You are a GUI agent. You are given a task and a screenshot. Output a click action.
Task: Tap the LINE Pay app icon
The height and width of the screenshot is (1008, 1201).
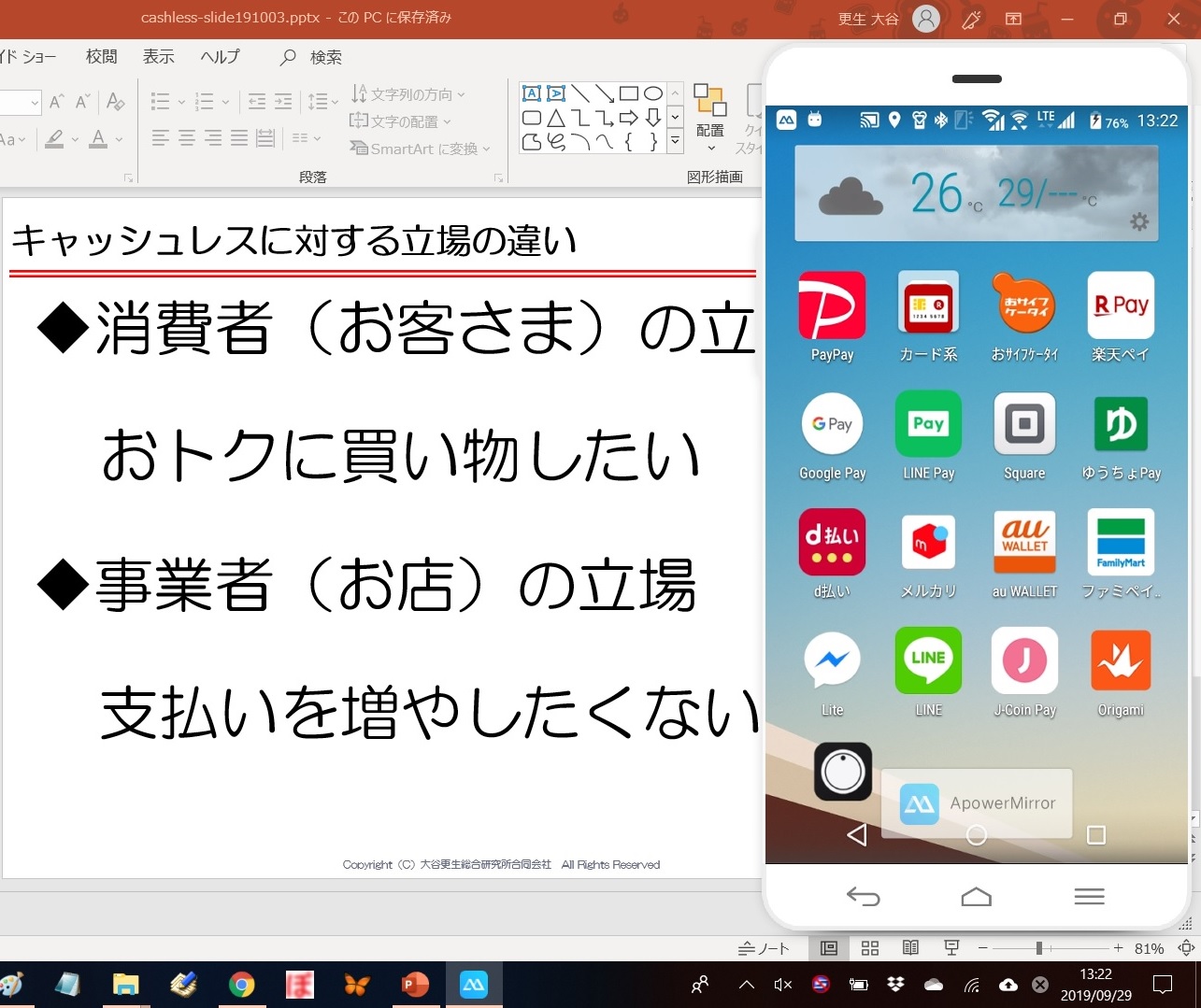coord(928,425)
